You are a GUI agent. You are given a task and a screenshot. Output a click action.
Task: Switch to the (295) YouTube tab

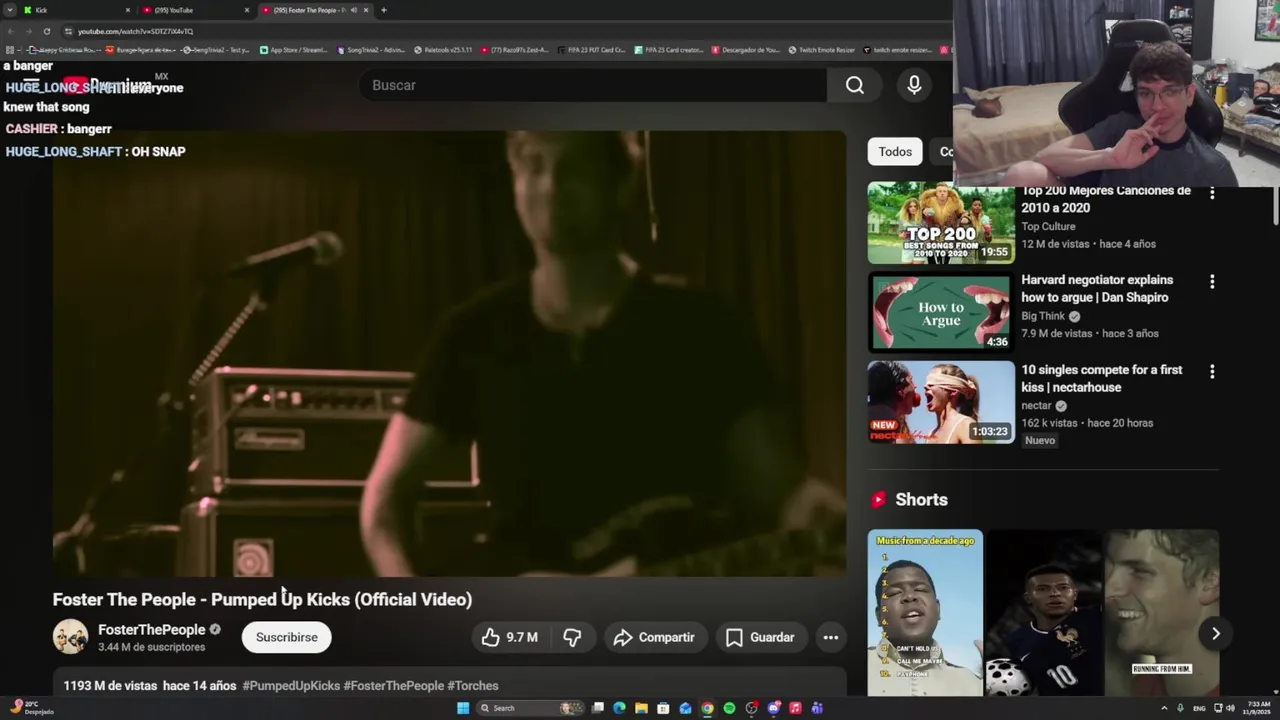pyautogui.click(x=192, y=10)
